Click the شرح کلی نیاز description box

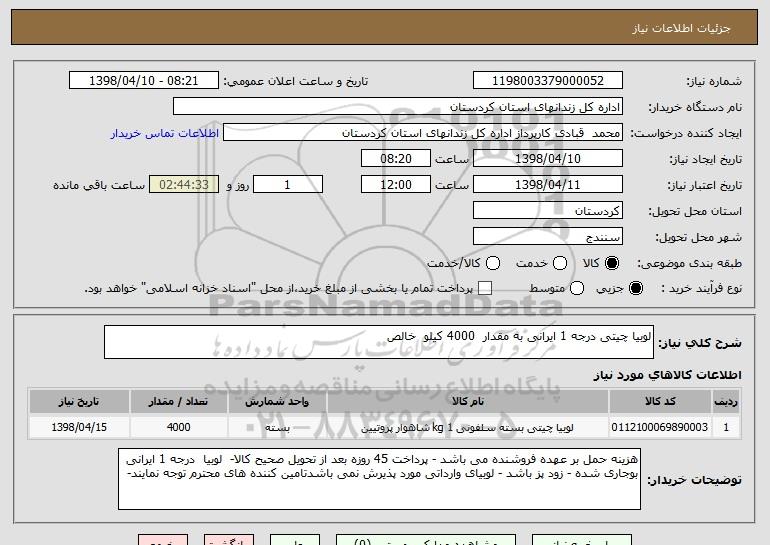[379, 342]
